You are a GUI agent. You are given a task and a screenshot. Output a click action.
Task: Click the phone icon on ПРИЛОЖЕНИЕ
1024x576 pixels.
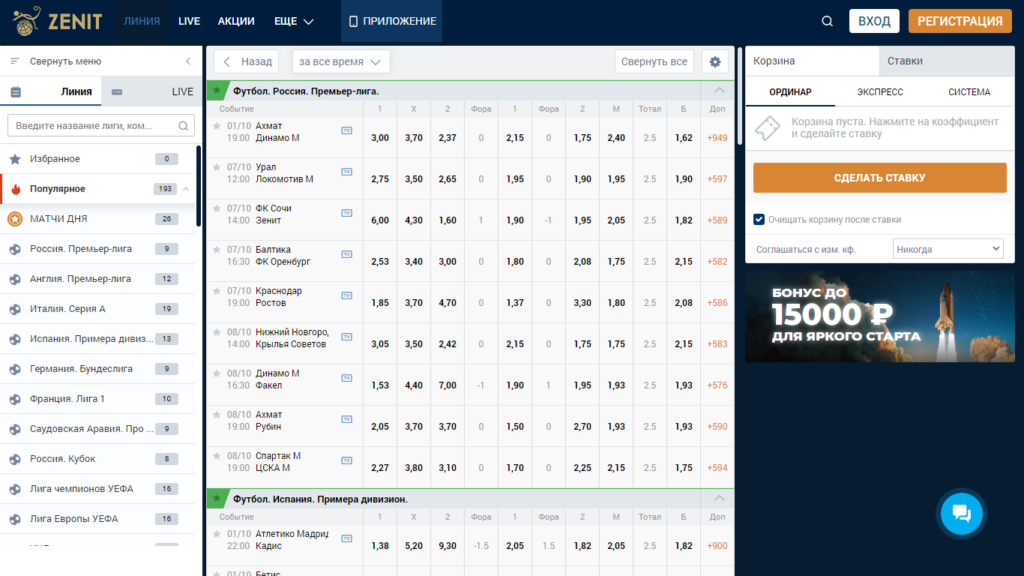click(x=353, y=22)
